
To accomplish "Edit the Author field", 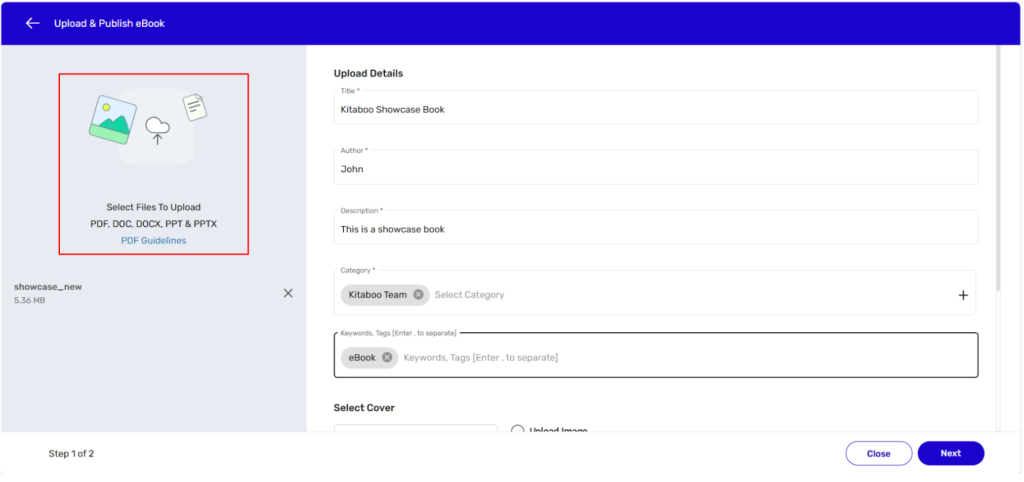I will (656, 167).
